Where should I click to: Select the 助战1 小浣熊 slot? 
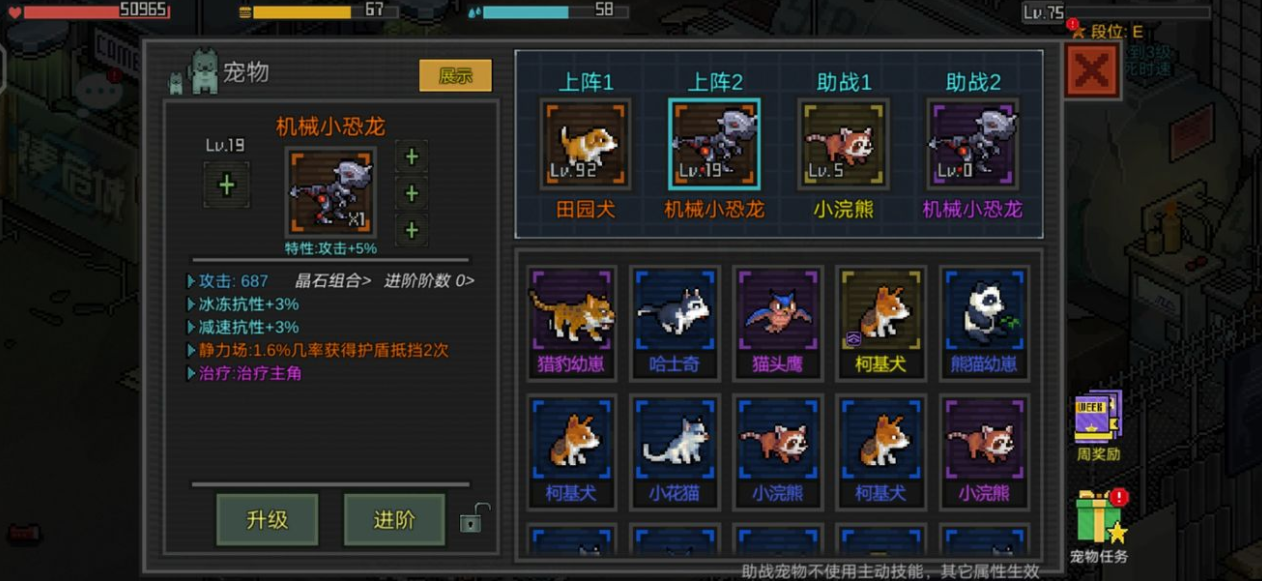(x=842, y=143)
